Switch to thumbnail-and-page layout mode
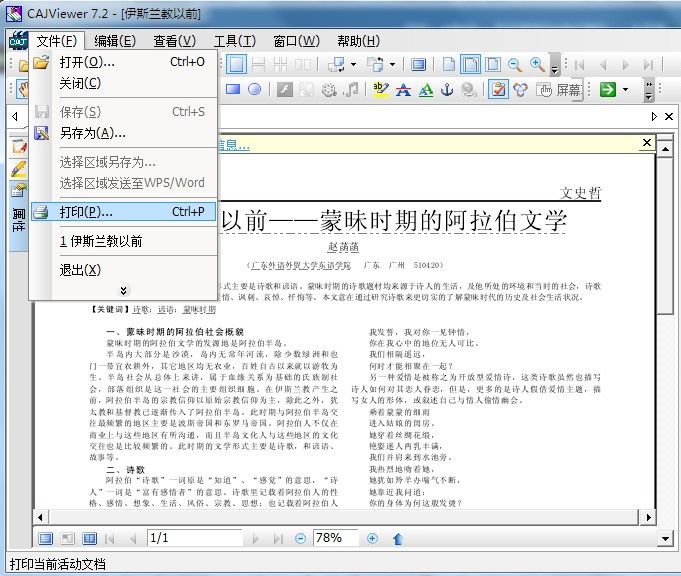681x576 pixels. [68, 539]
